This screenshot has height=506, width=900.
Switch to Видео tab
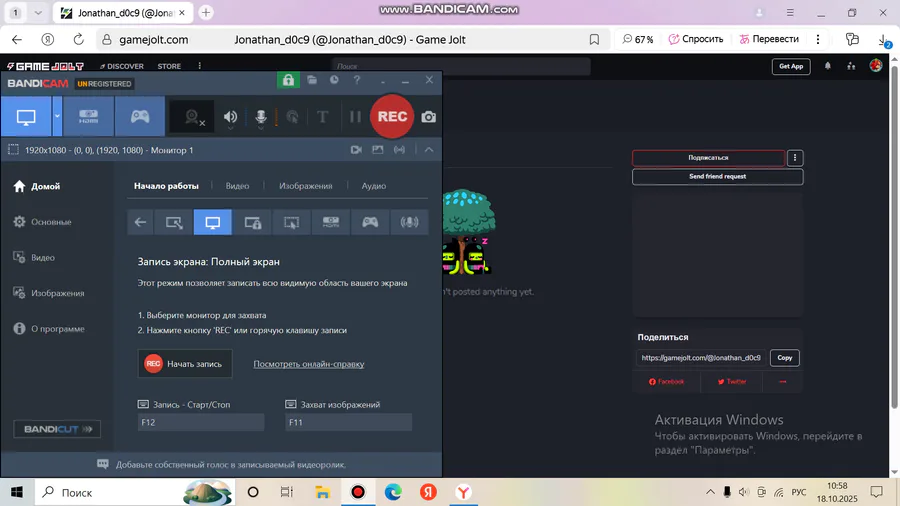coord(237,186)
